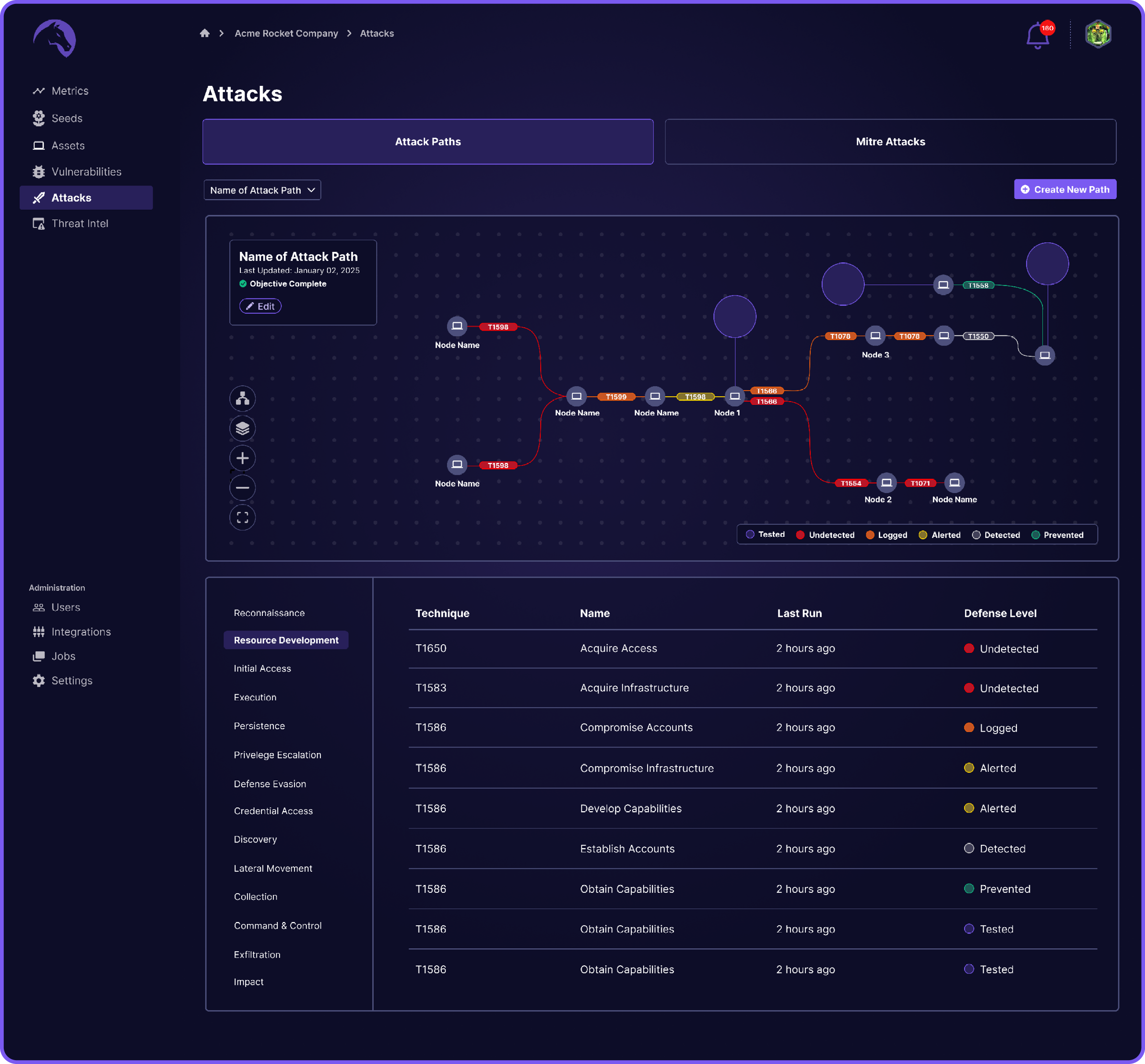1145x1064 pixels.
Task: Click the Edit button on attack path
Action: pyautogui.click(x=260, y=307)
